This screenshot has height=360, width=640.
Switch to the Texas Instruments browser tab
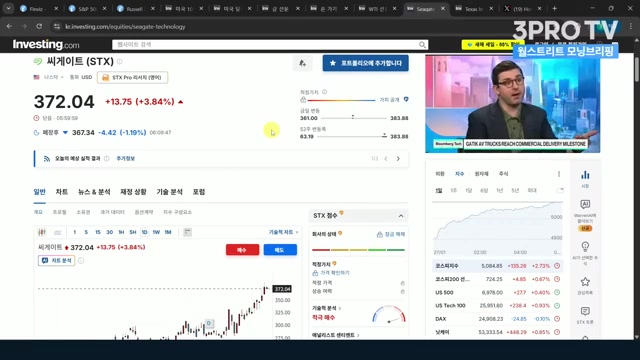[x=473, y=9]
